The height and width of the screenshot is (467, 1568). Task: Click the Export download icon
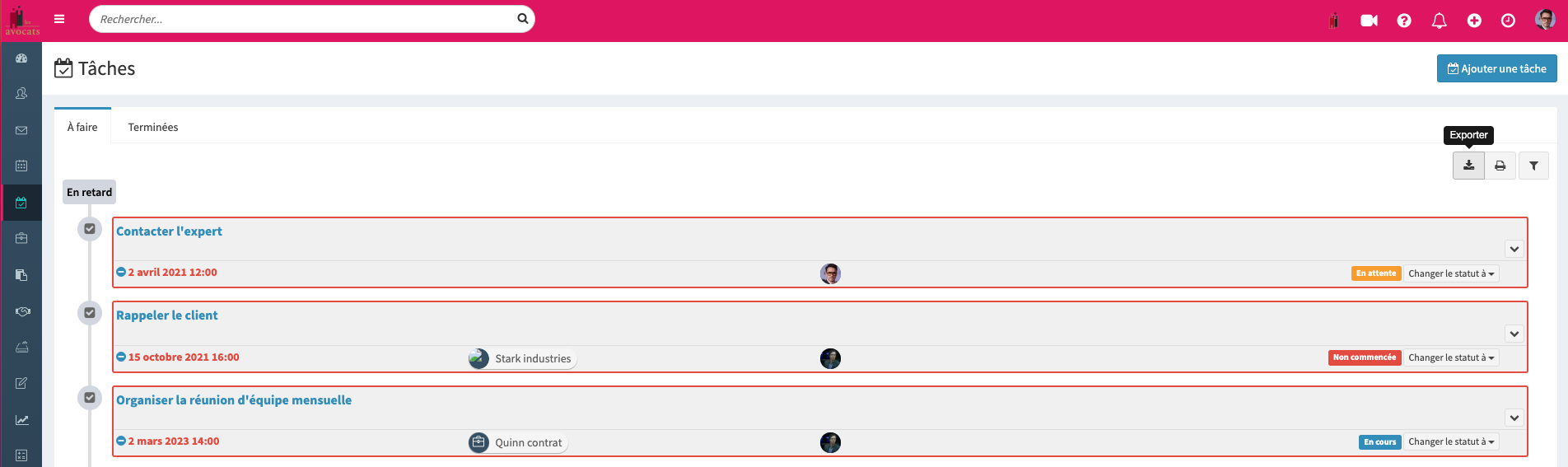point(1468,166)
